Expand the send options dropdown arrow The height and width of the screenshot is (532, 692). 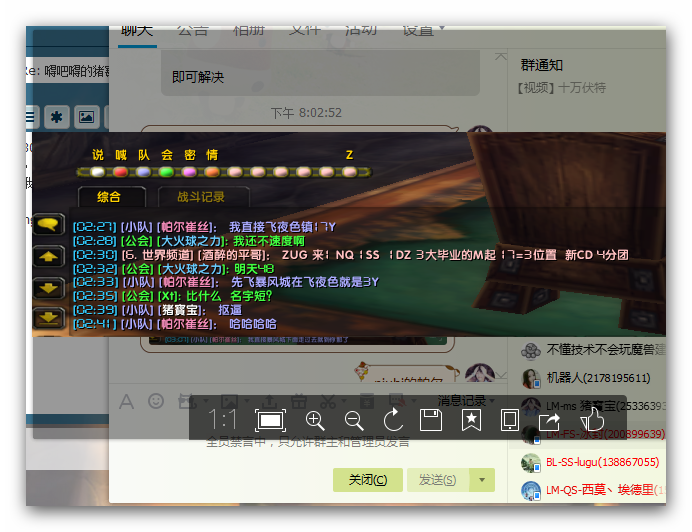pos(483,480)
